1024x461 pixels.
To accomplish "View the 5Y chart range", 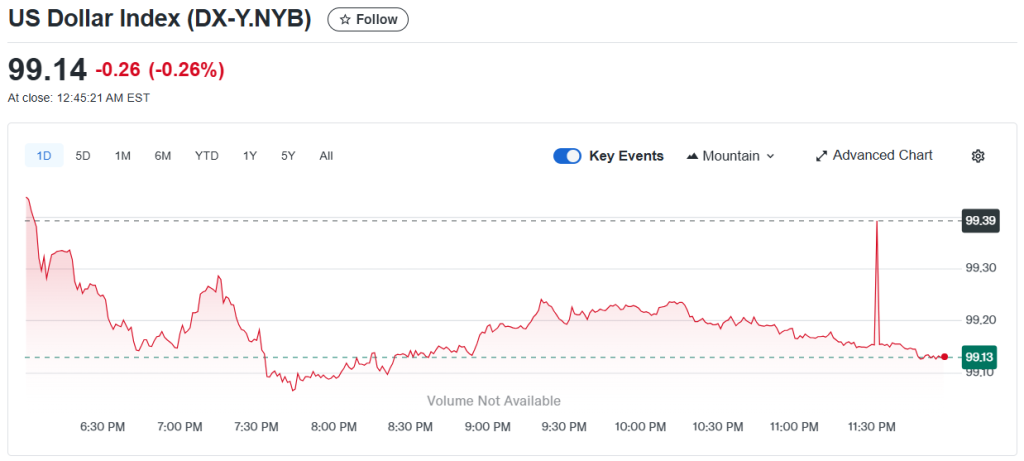I will click(288, 156).
